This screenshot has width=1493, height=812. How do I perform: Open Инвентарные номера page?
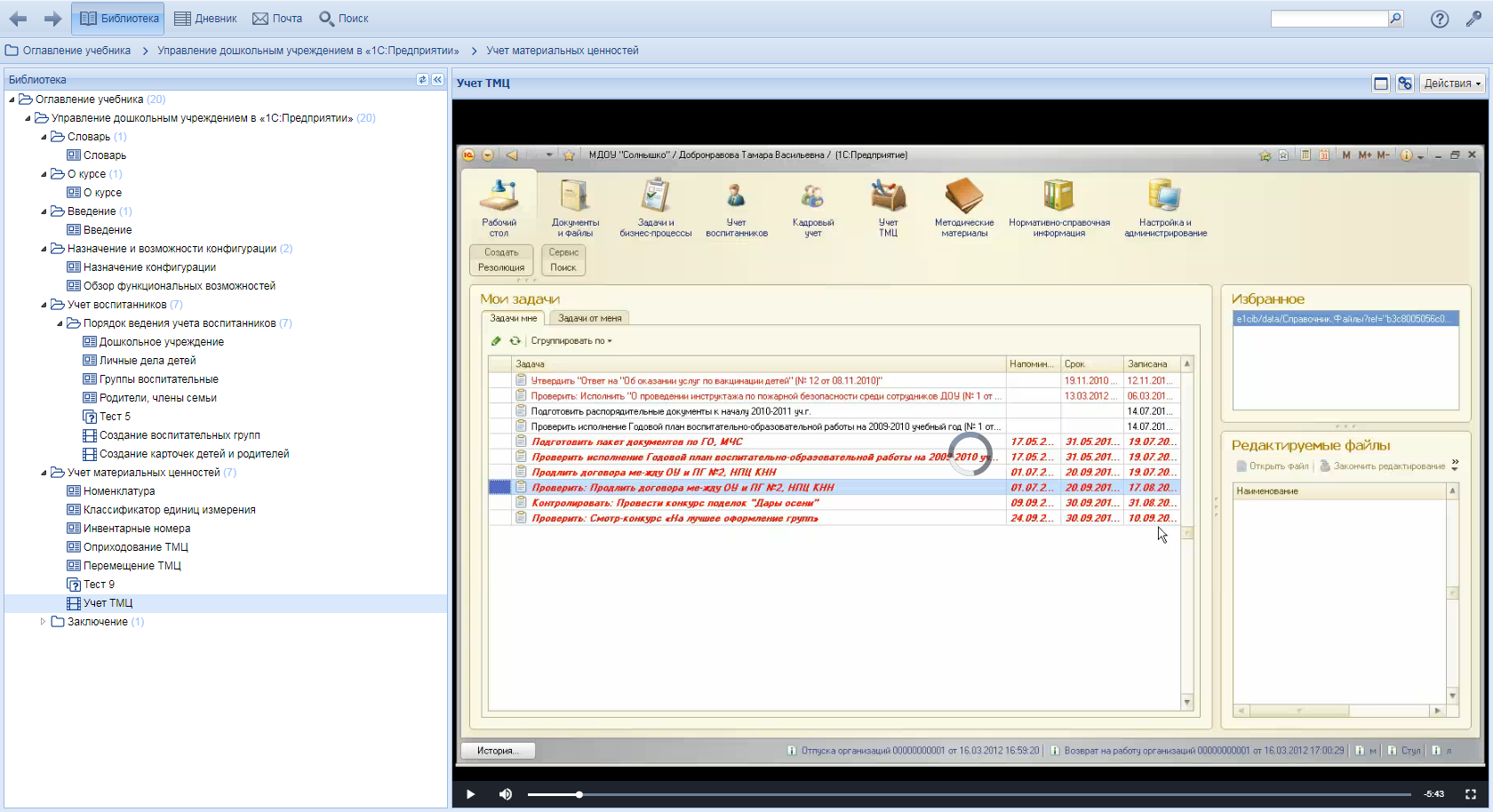pyautogui.click(x=137, y=529)
